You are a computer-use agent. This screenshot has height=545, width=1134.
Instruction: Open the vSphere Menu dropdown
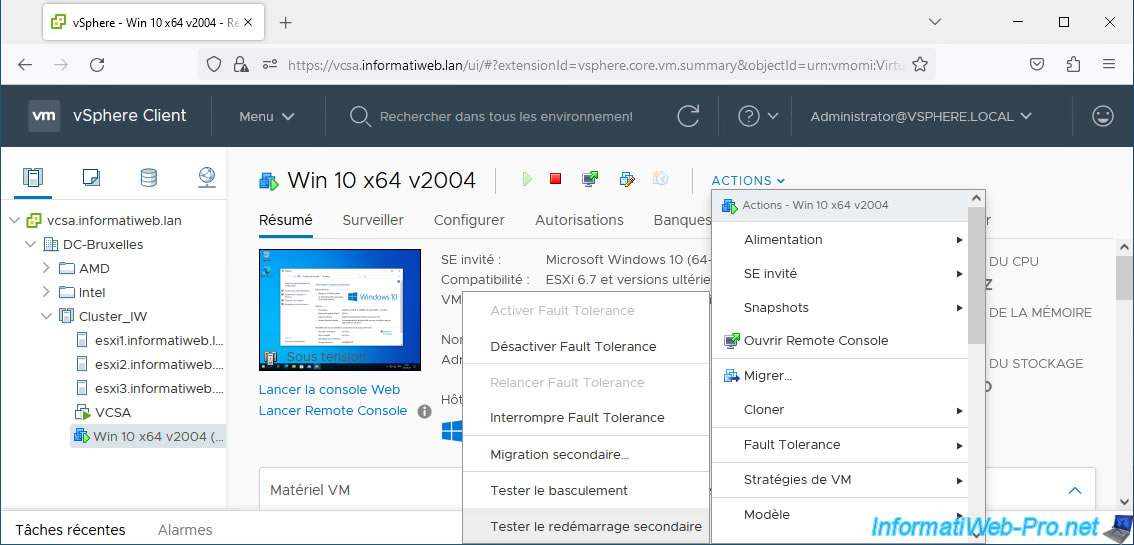(x=266, y=116)
